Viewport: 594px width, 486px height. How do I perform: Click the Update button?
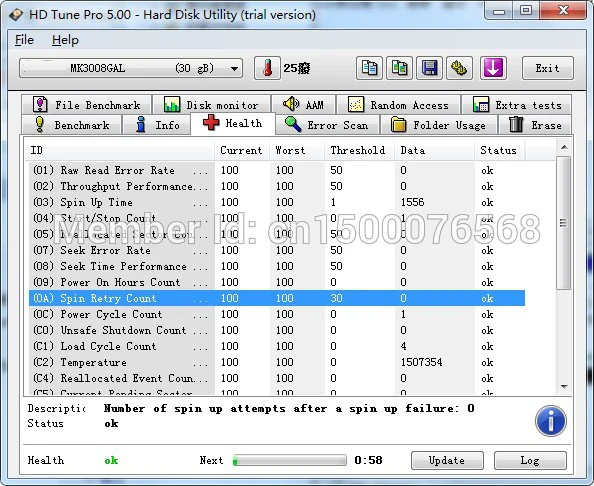(447, 460)
